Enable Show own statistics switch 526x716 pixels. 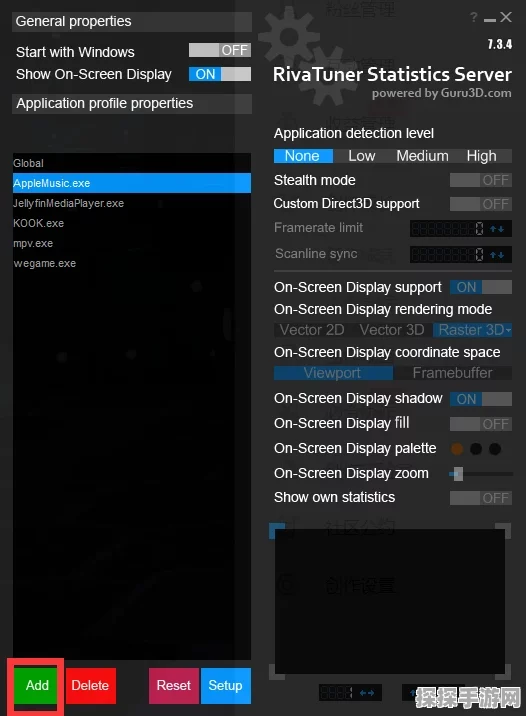pyautogui.click(x=481, y=498)
